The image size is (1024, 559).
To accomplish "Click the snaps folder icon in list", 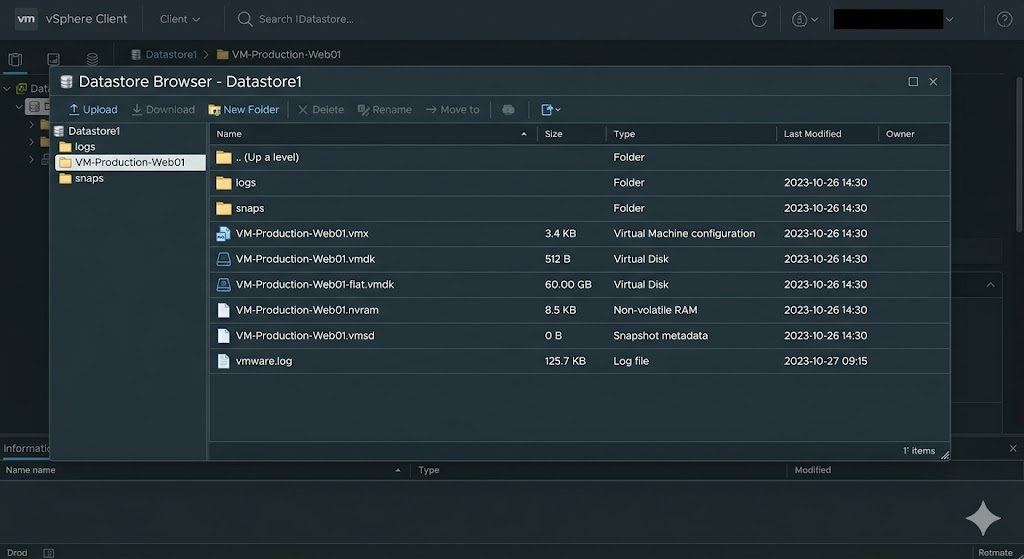I will pos(224,208).
